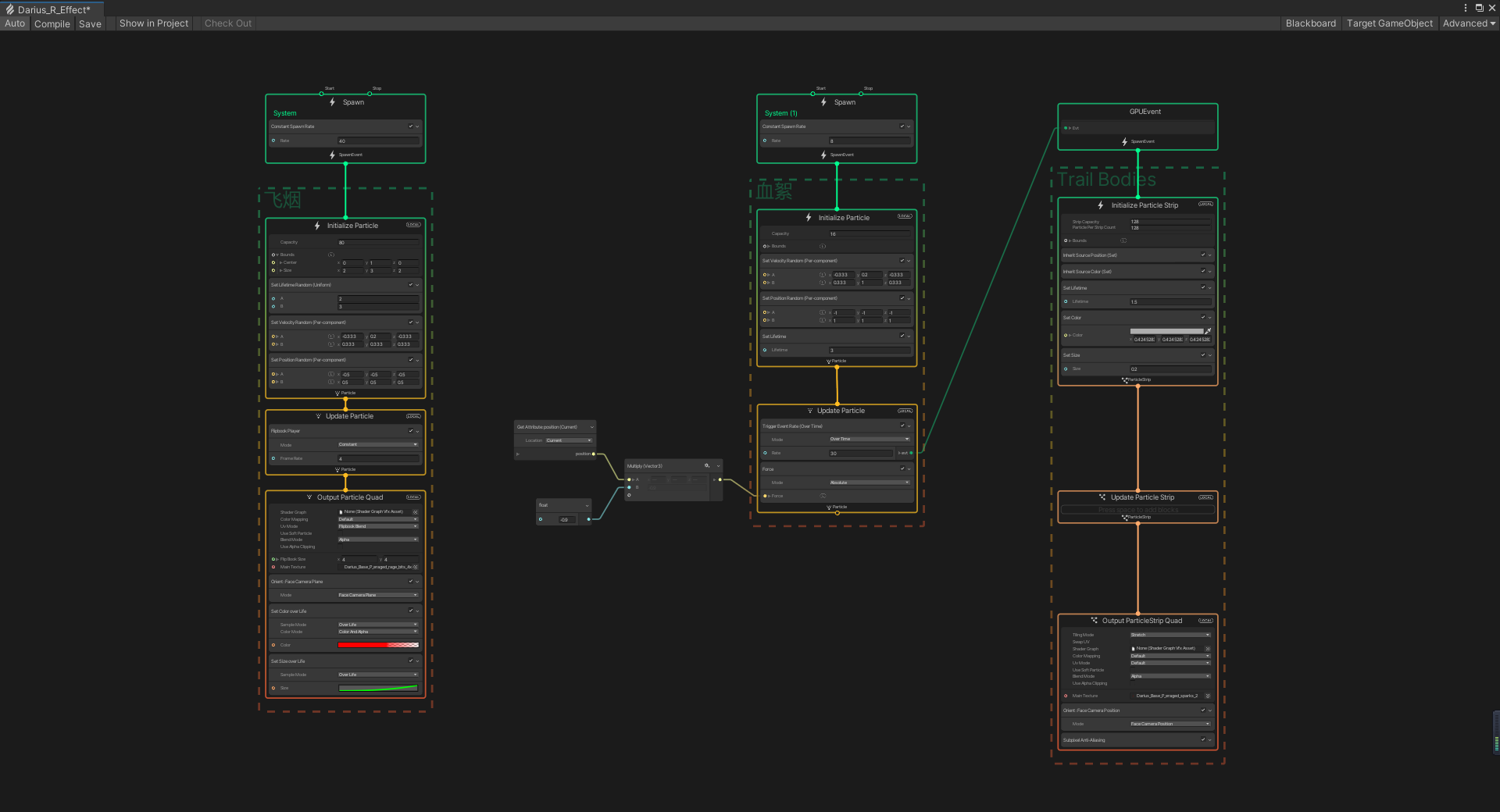Click the shader graph object picker in Output ParticleStrip Quad
This screenshot has width=1500, height=812.
(x=1208, y=649)
